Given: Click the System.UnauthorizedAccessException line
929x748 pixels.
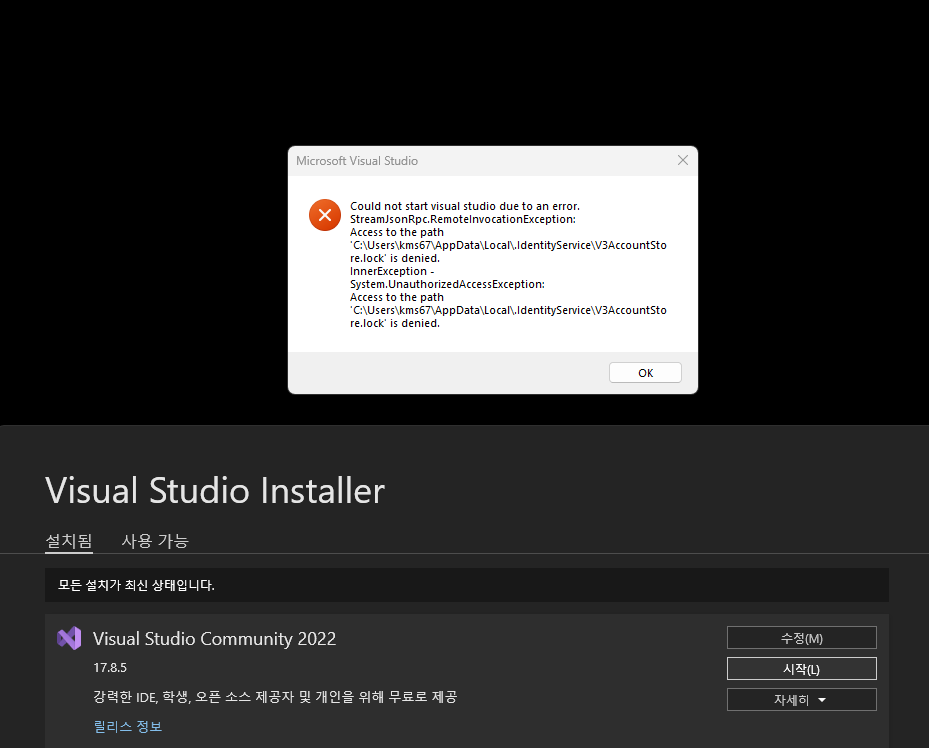Looking at the screenshot, I should (x=447, y=284).
